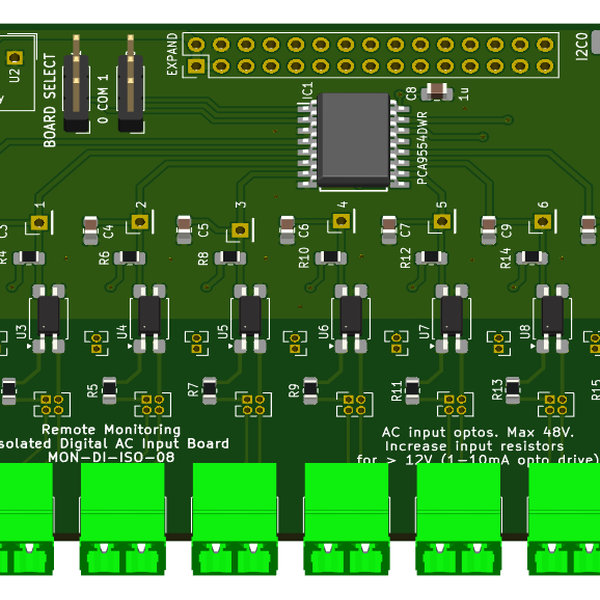This screenshot has width=600, height=600.
Task: Select the U4 optocoupler body
Action: (x=149, y=315)
